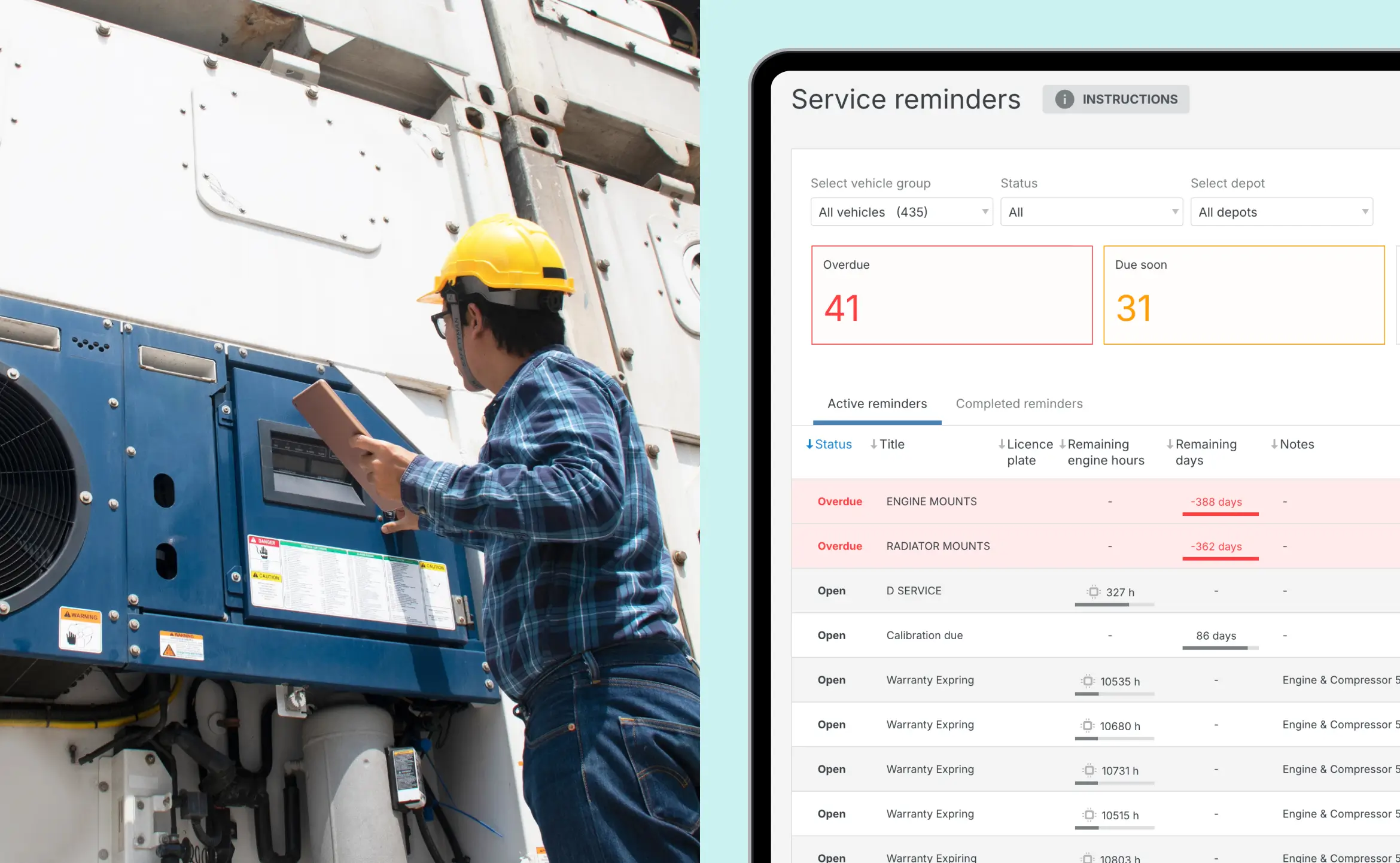
Task: Select the Calibration due reminder row
Action: coord(924,636)
